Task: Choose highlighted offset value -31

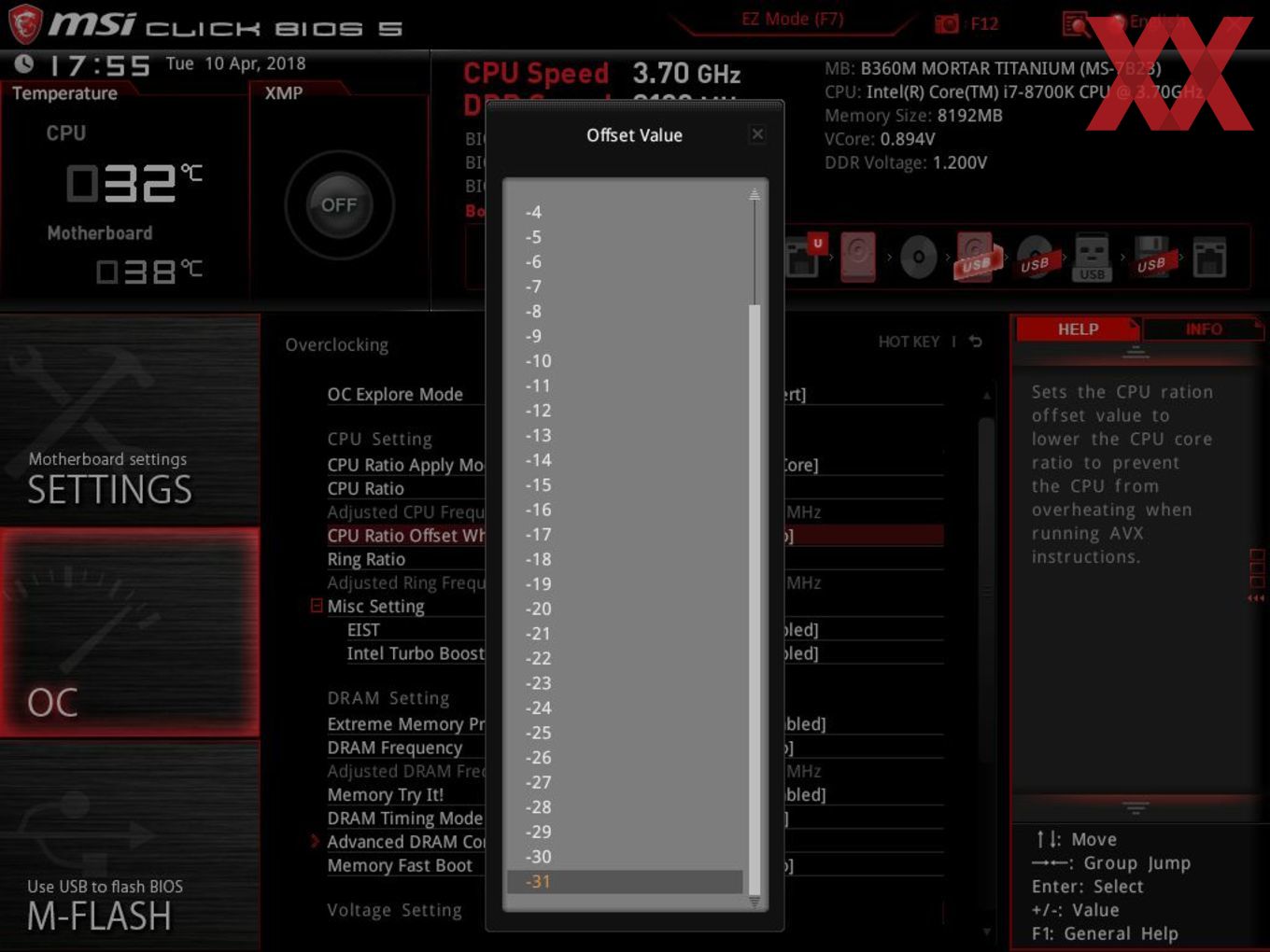Action: click(625, 881)
